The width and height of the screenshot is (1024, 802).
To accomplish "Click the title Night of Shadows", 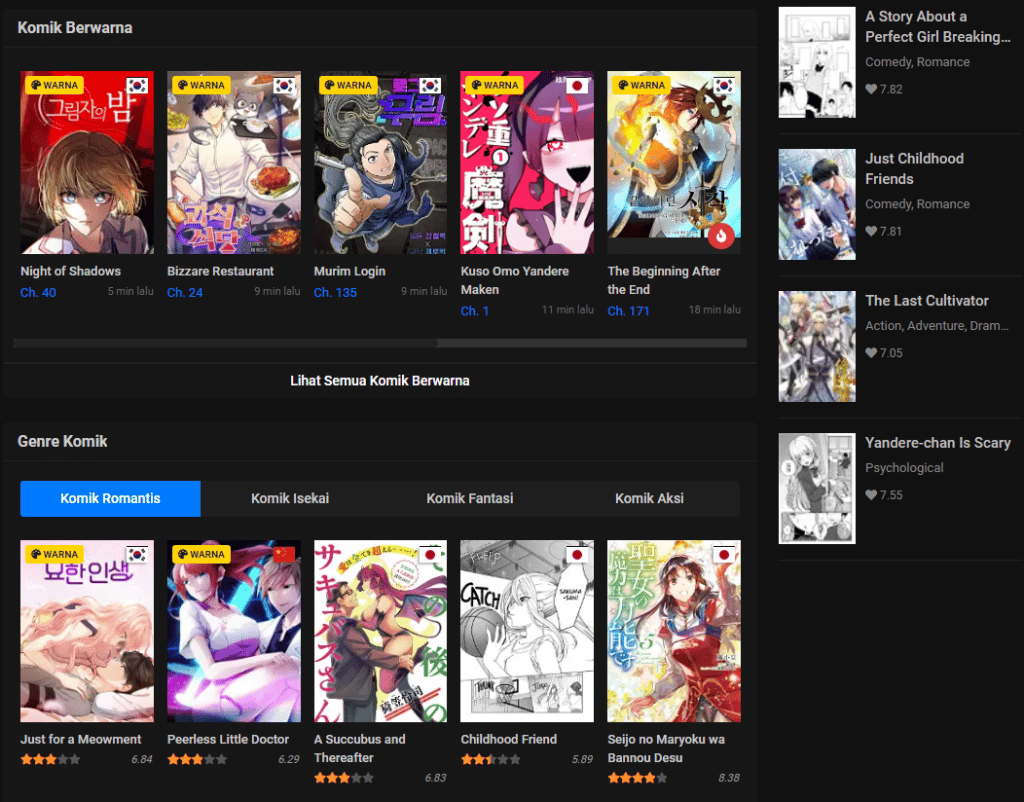I will tap(71, 271).
